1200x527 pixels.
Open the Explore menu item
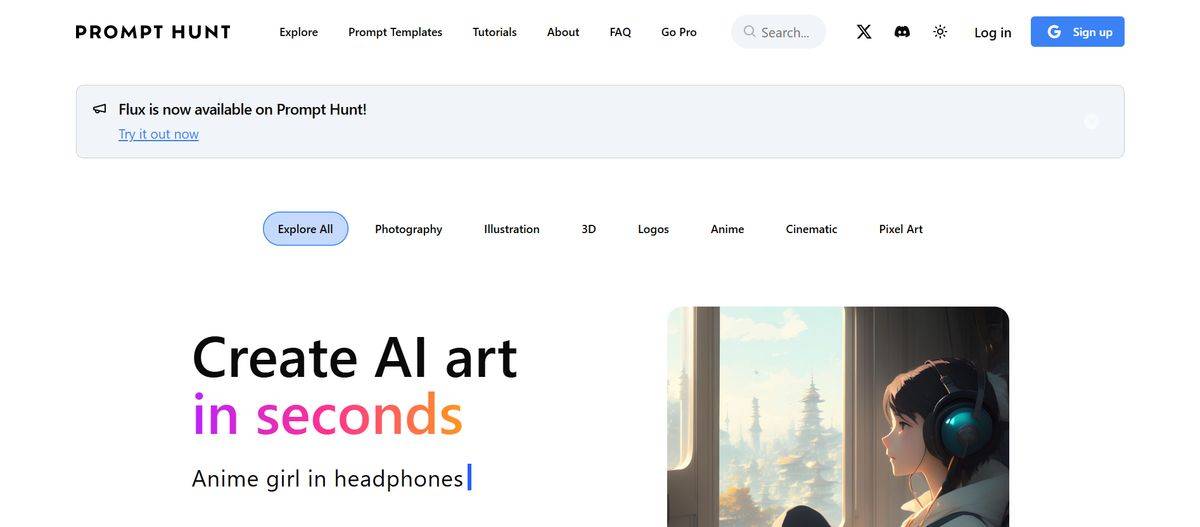299,32
